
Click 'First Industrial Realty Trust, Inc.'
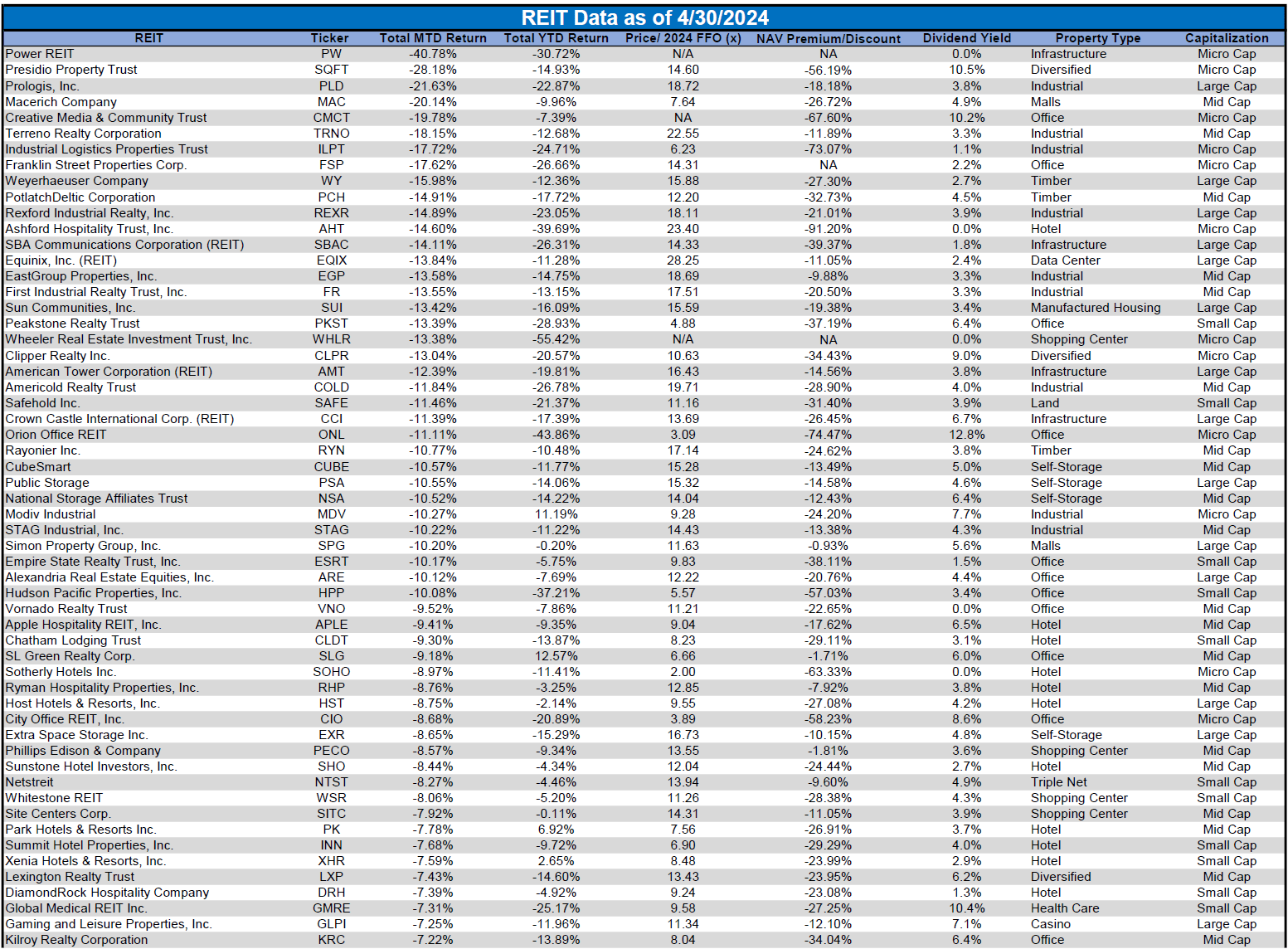(96, 292)
